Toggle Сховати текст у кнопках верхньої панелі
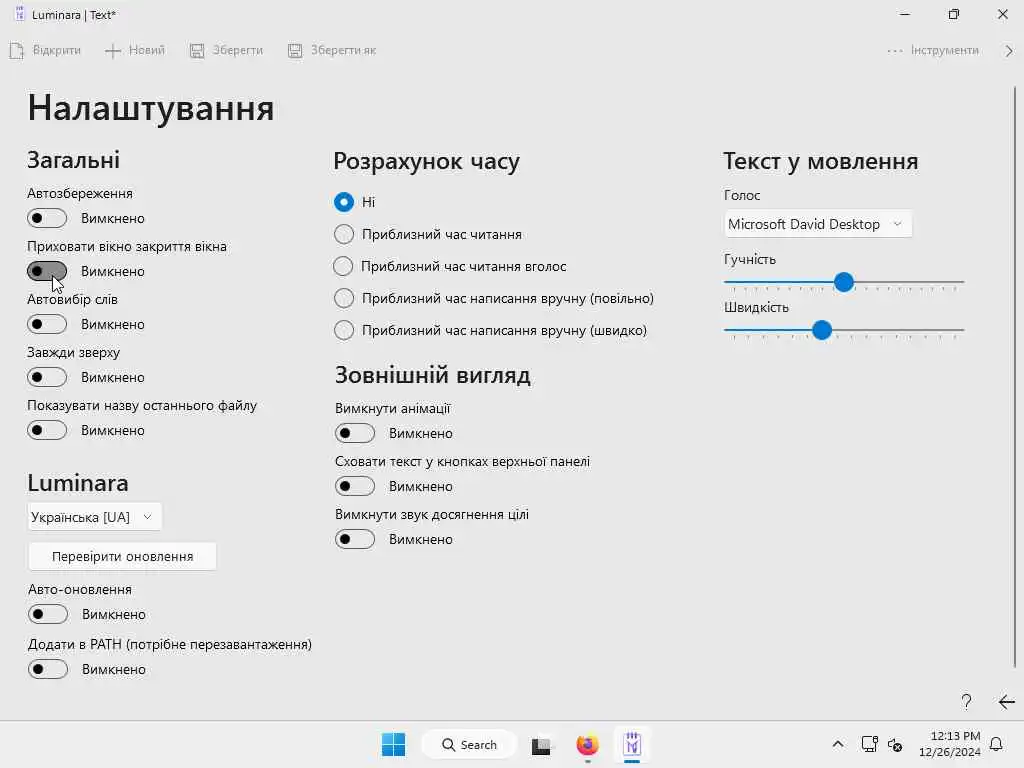 click(355, 486)
